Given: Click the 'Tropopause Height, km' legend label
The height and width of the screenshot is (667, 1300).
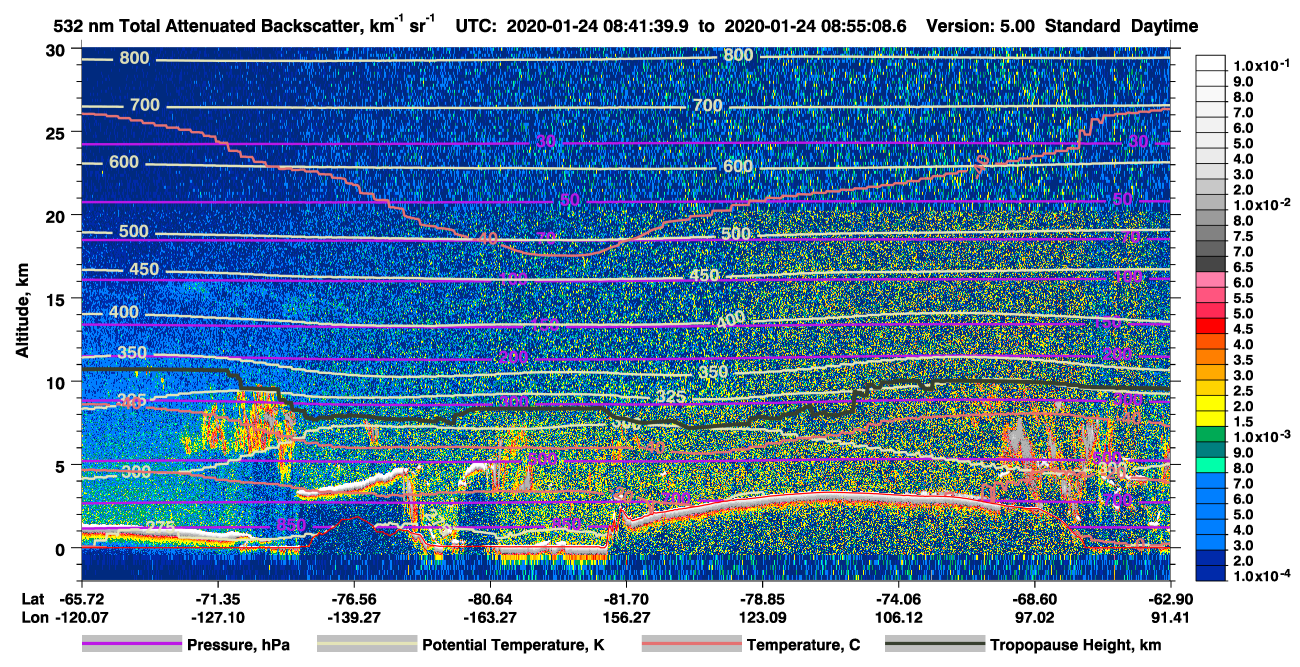Looking at the screenshot, I should [1076, 645].
